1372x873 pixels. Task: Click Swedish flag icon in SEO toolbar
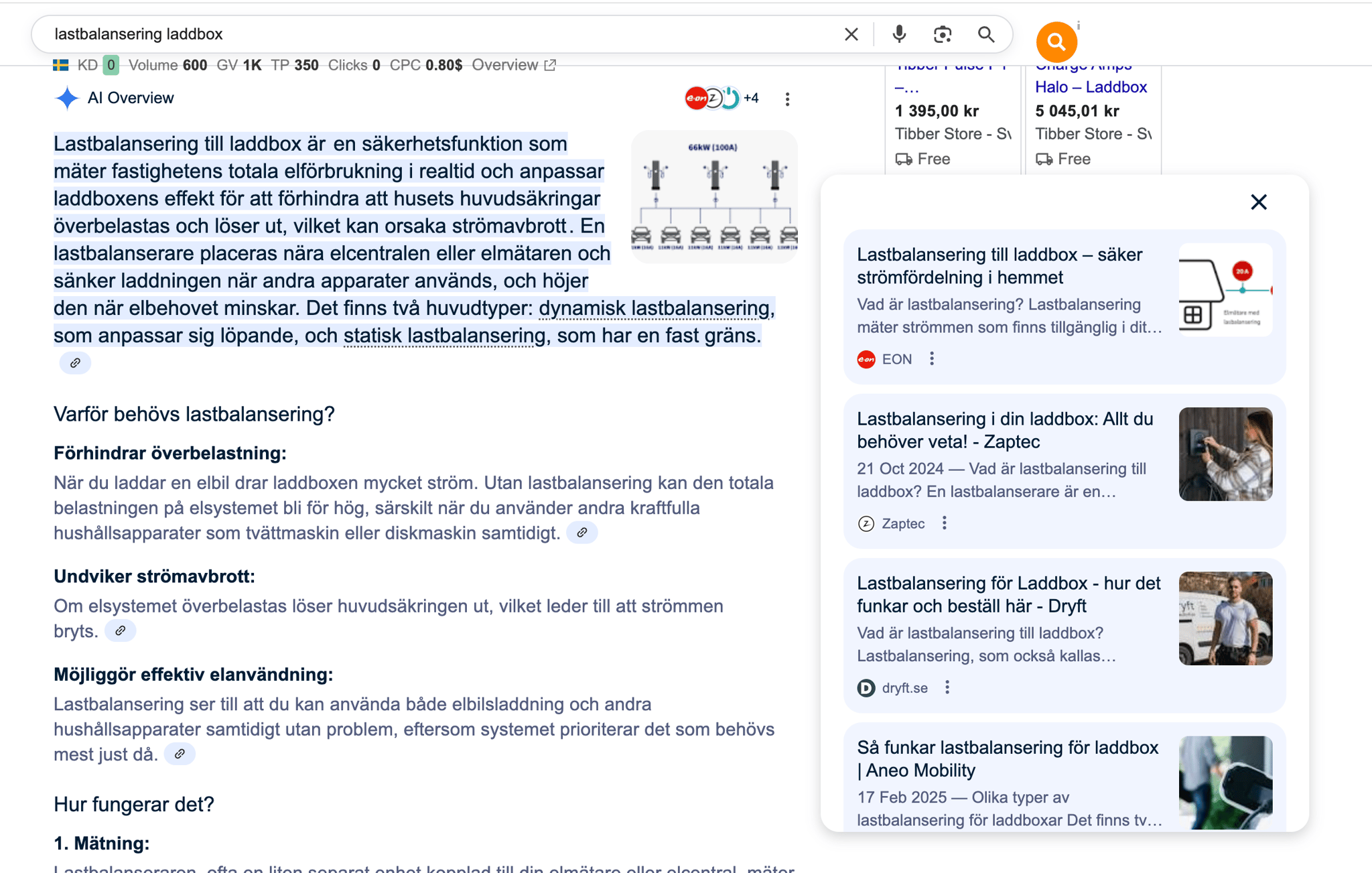[61, 65]
